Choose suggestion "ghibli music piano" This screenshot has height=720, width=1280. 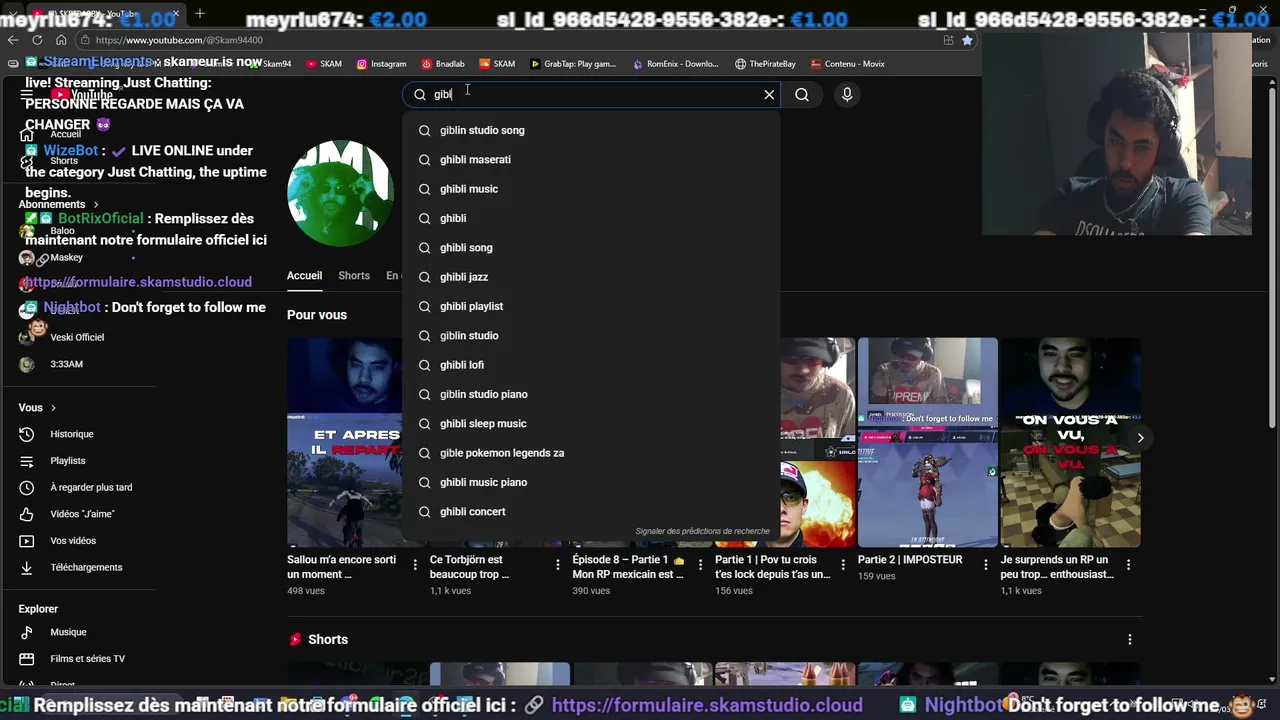(591, 482)
